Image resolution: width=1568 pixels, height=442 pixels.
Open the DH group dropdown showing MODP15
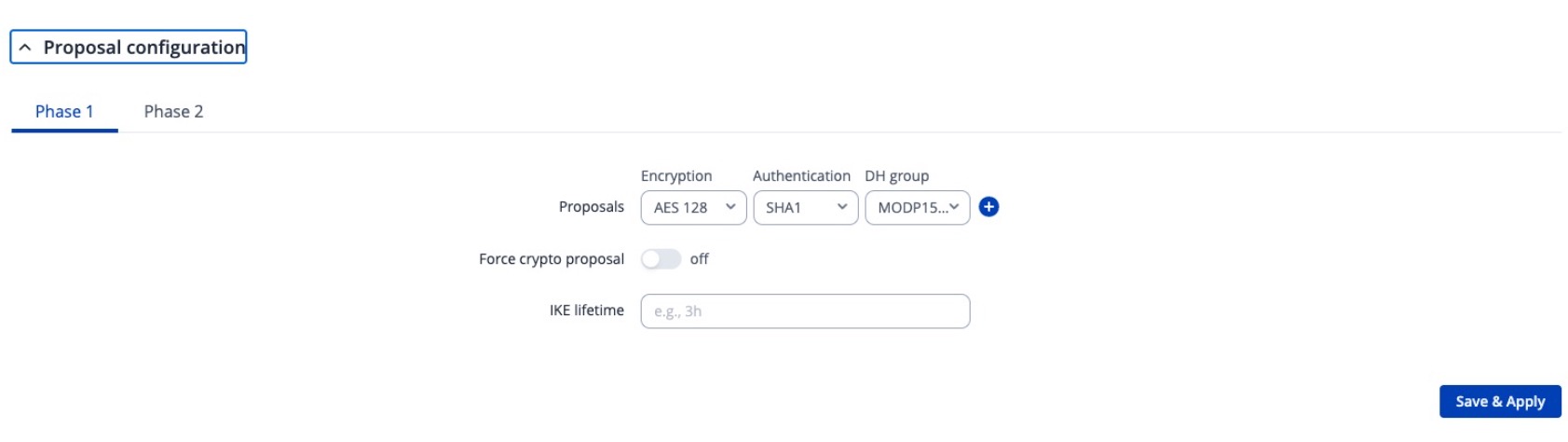910,207
